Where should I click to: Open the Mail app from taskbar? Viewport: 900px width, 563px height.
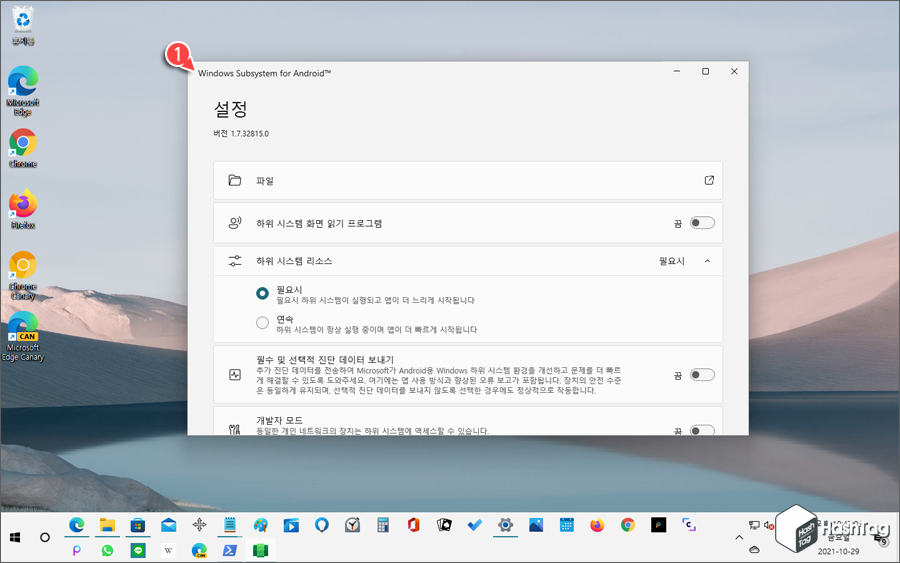pyautogui.click(x=169, y=525)
